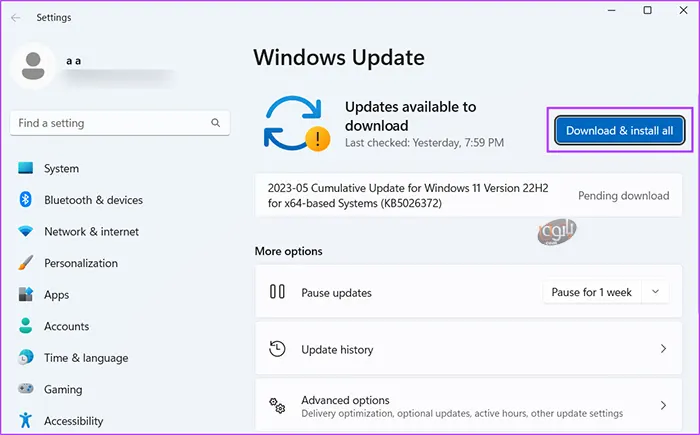The width and height of the screenshot is (700, 435).
Task: Click the update sync status icon
Action: pyautogui.click(x=296, y=124)
